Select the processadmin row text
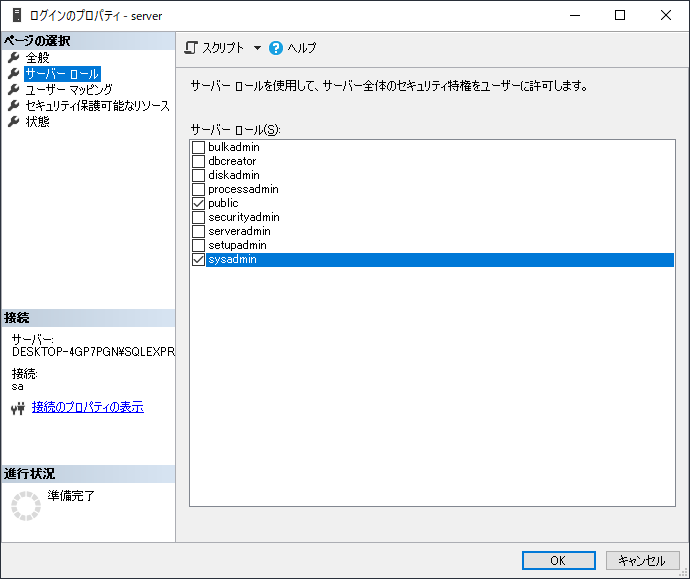Screen dimensions: 690x579 tap(243, 189)
